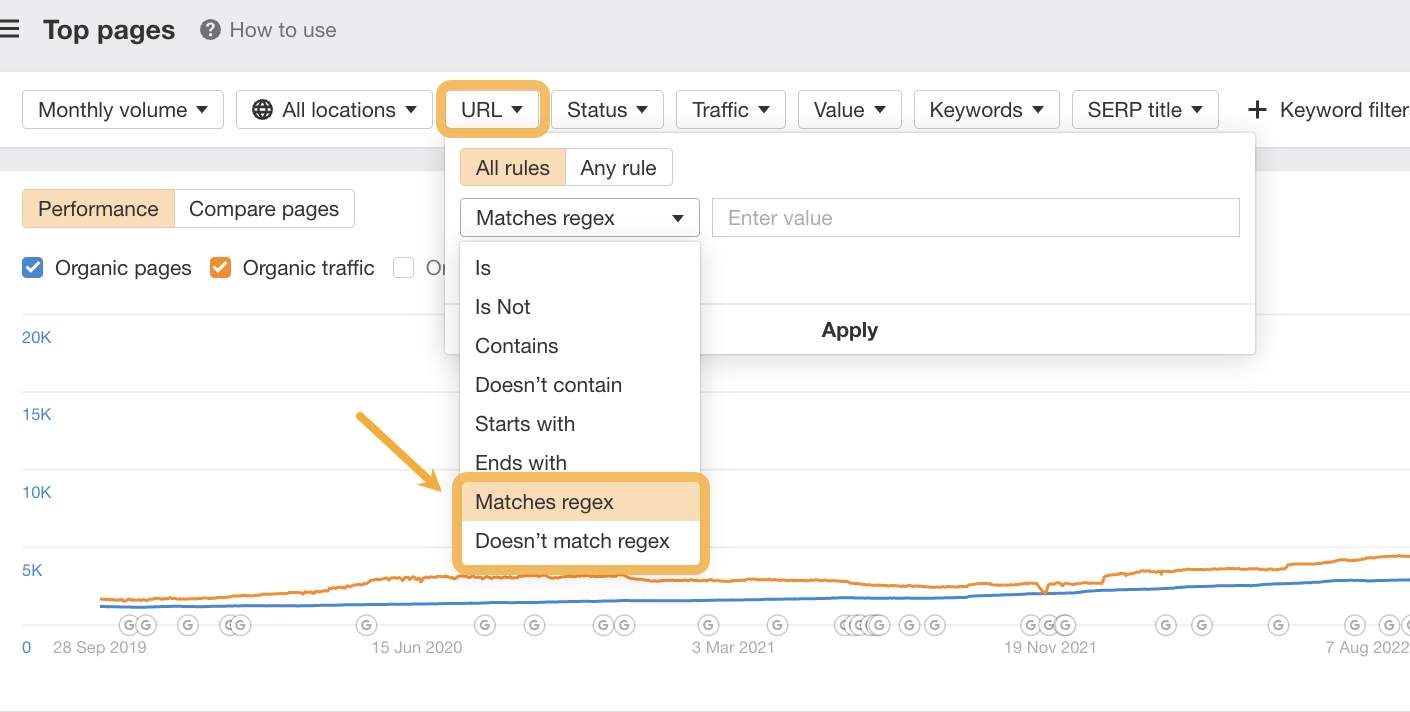
Task: Toggle the Organic pages checkbox
Action: [x=33, y=268]
